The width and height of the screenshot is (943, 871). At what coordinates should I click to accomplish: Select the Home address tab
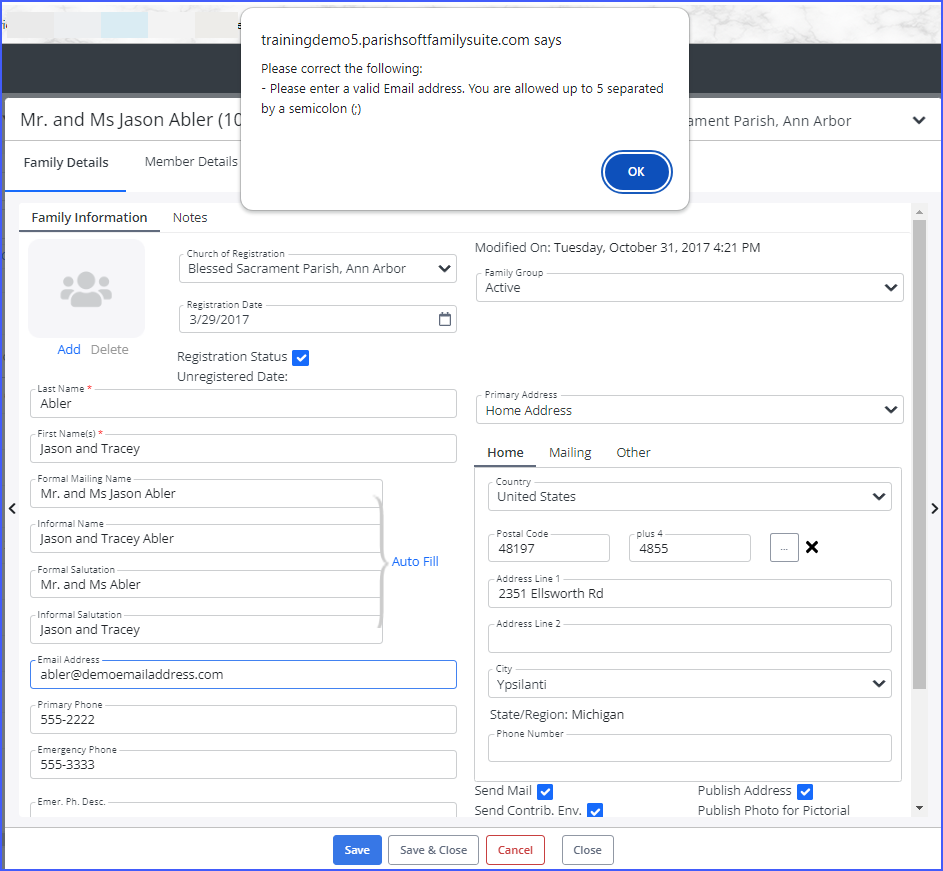point(505,452)
